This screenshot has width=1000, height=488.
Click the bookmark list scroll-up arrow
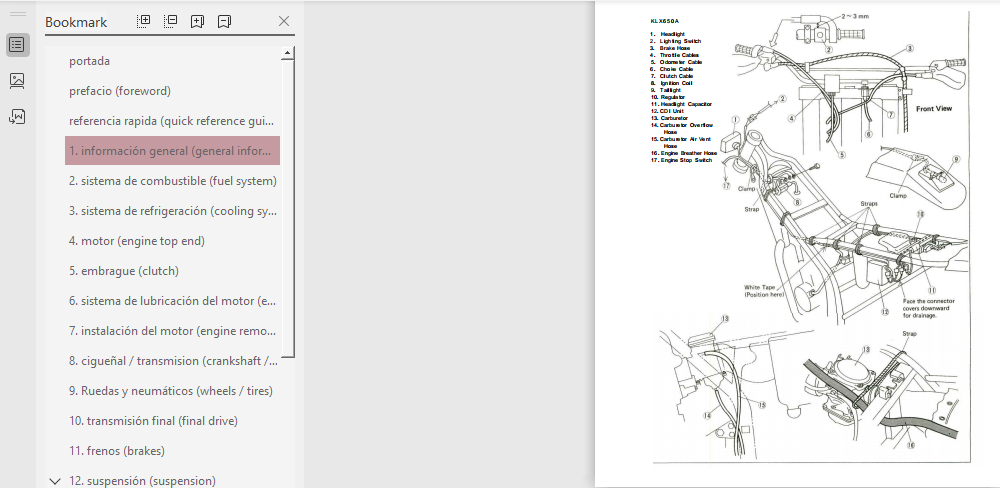pyautogui.click(x=288, y=53)
